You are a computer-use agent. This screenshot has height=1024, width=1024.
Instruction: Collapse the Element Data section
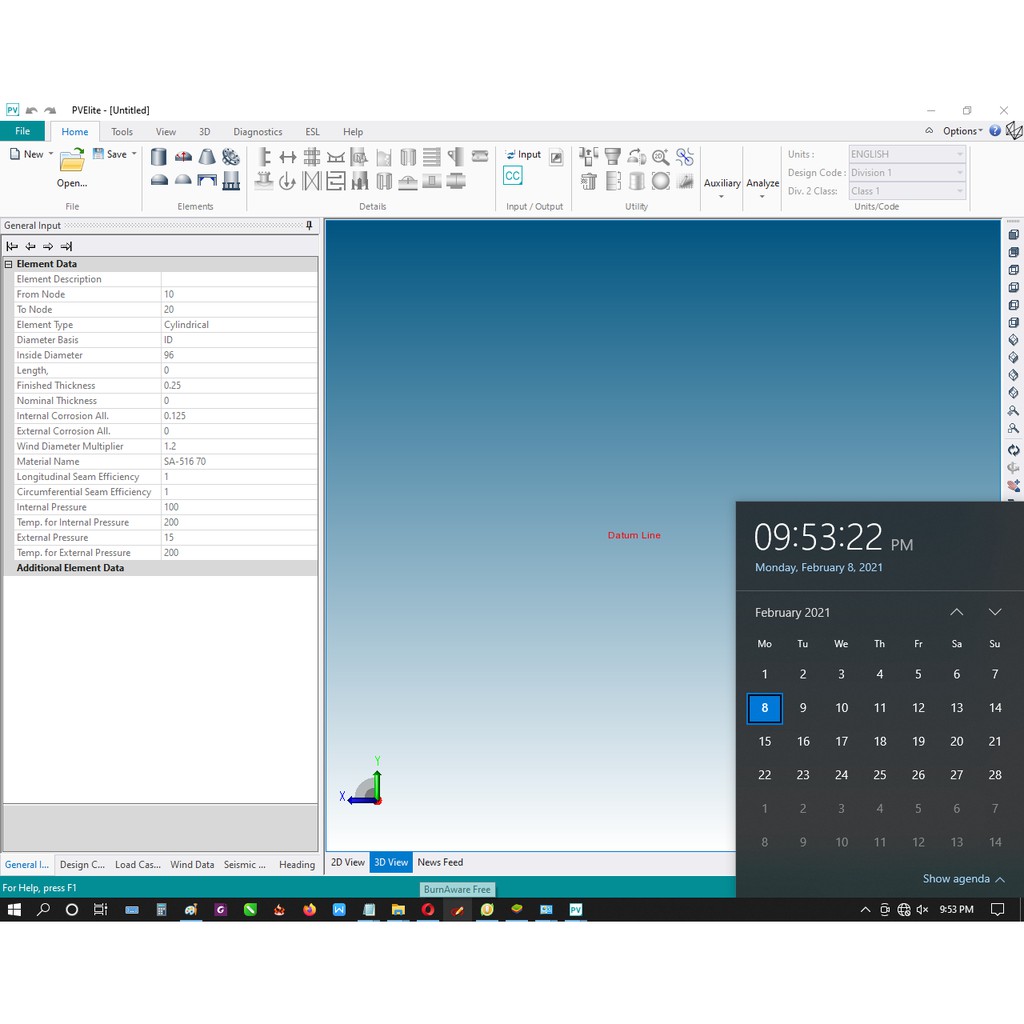9,264
